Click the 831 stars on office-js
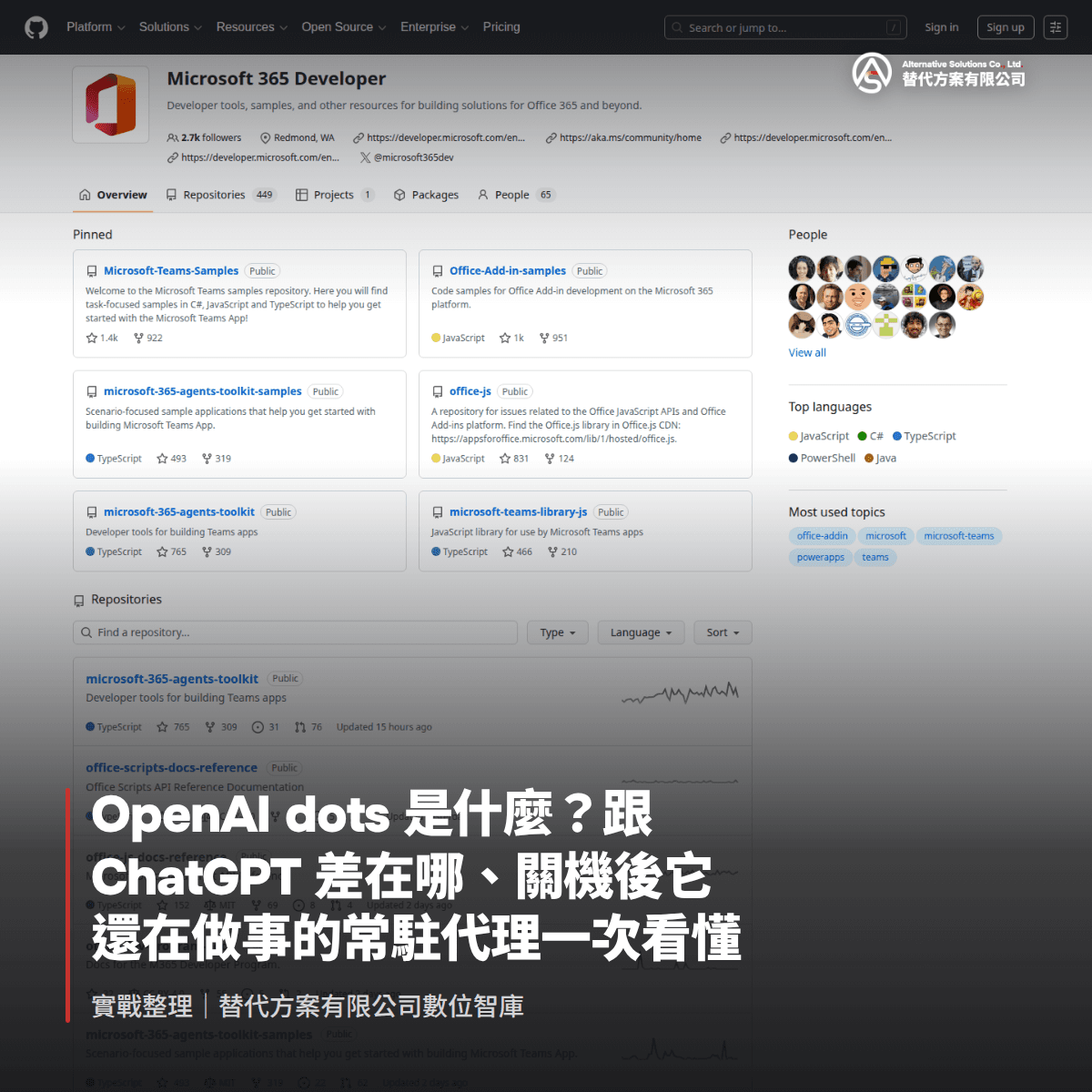 pyautogui.click(x=514, y=459)
